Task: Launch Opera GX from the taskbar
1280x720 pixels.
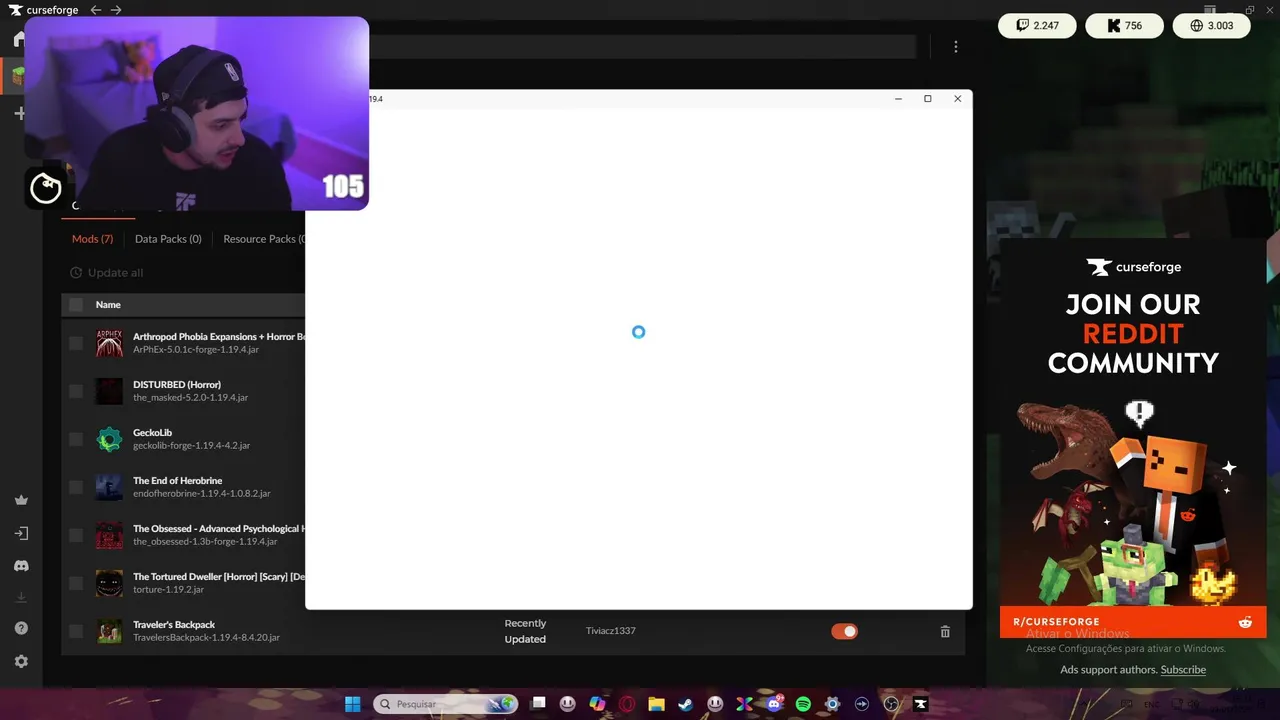Action: pyautogui.click(x=627, y=704)
